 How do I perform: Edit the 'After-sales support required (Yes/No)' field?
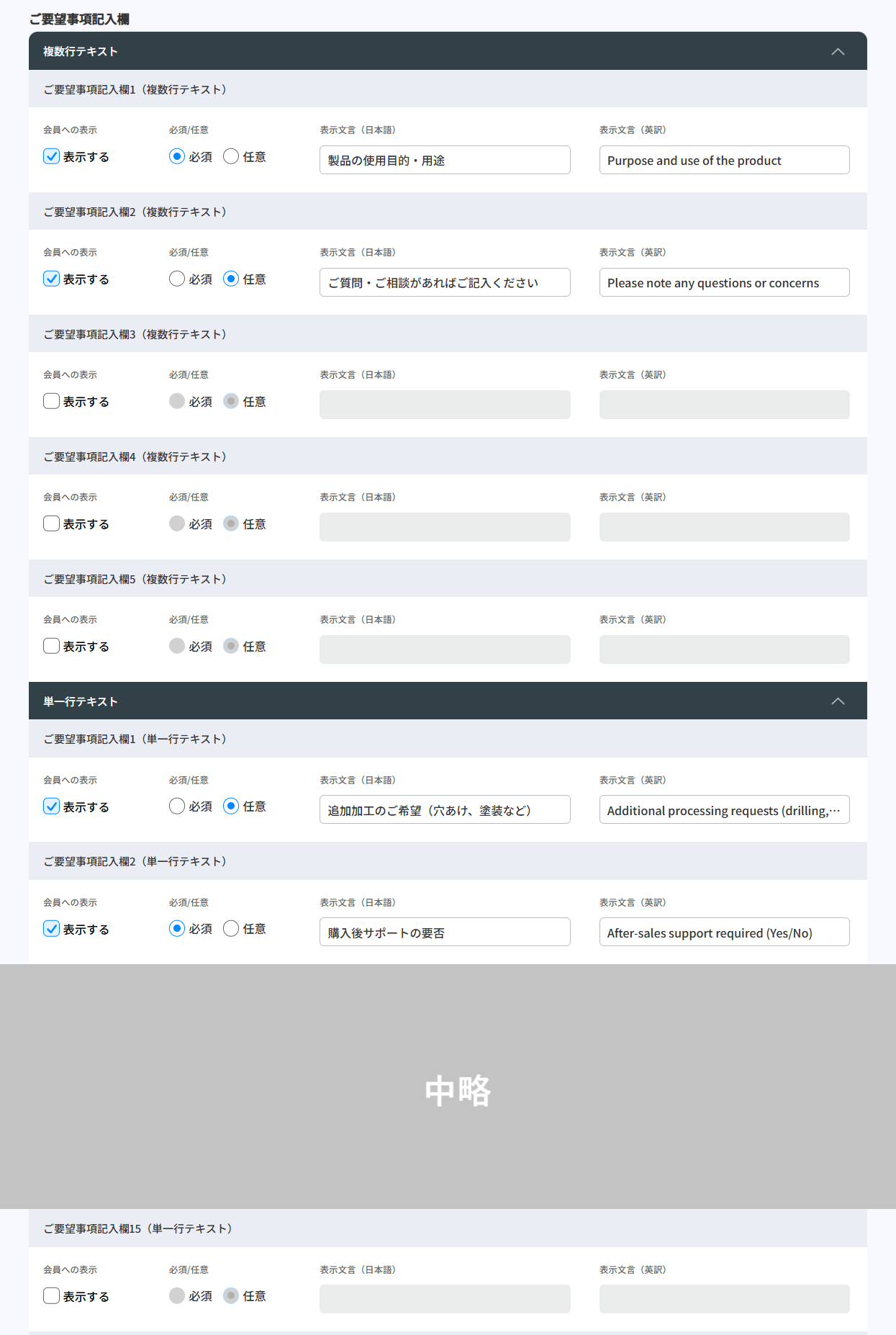pyautogui.click(x=724, y=932)
